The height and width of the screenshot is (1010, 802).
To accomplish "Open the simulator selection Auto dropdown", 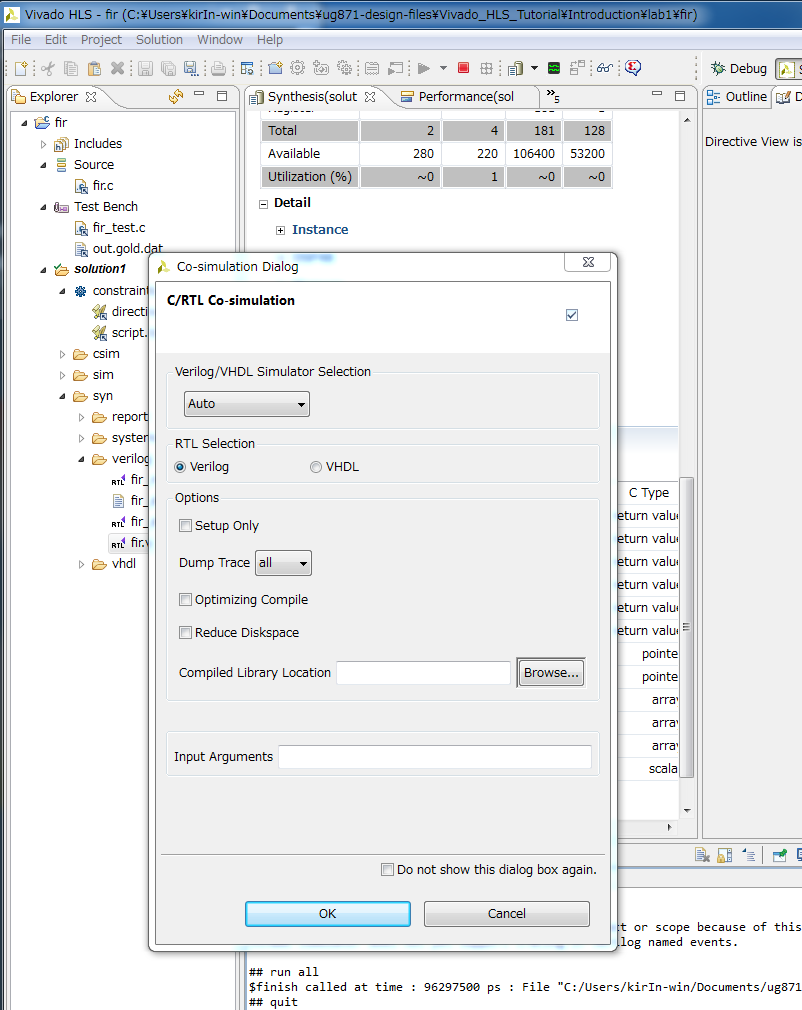I will click(x=247, y=404).
